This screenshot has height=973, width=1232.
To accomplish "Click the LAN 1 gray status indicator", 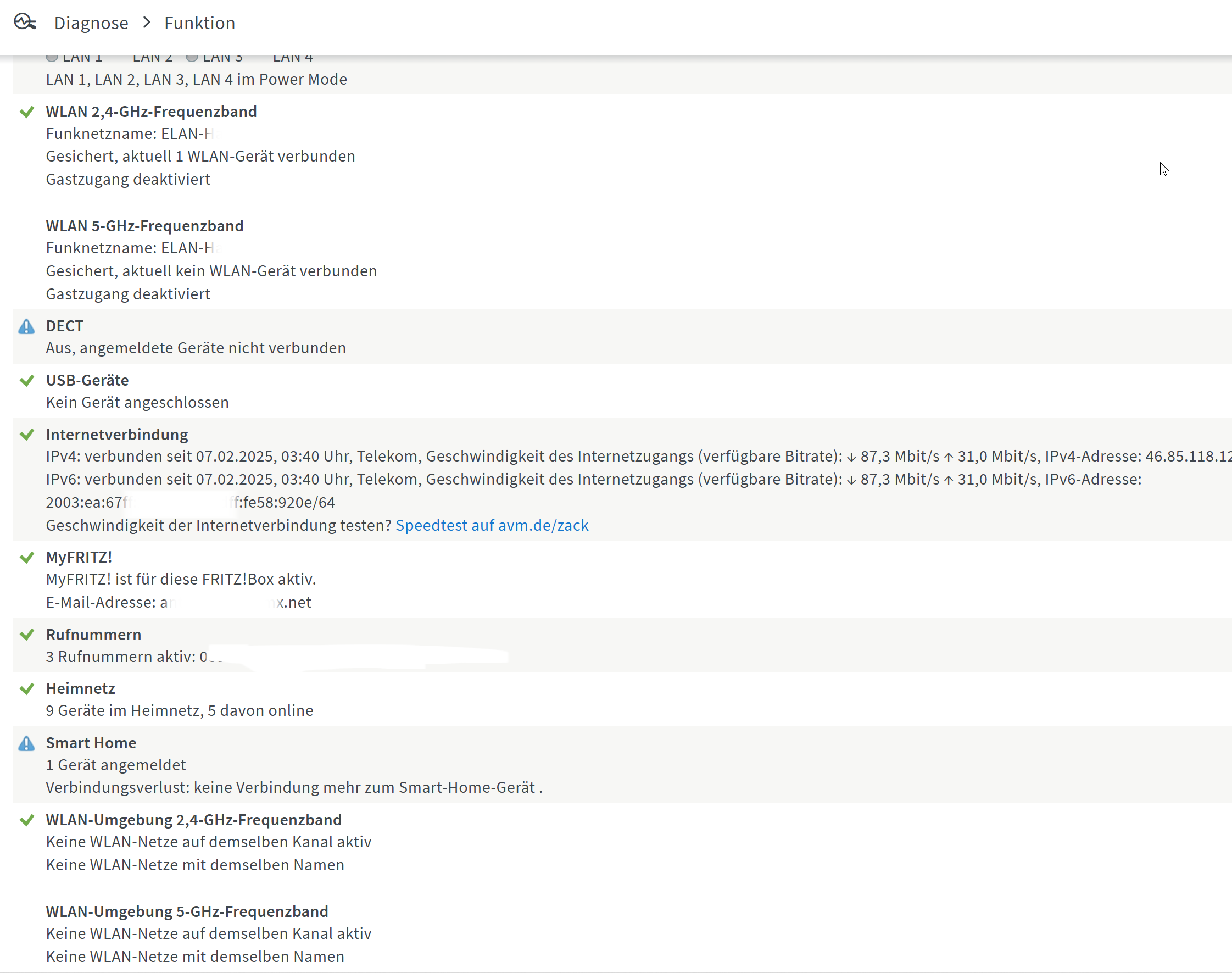I will pos(52,58).
